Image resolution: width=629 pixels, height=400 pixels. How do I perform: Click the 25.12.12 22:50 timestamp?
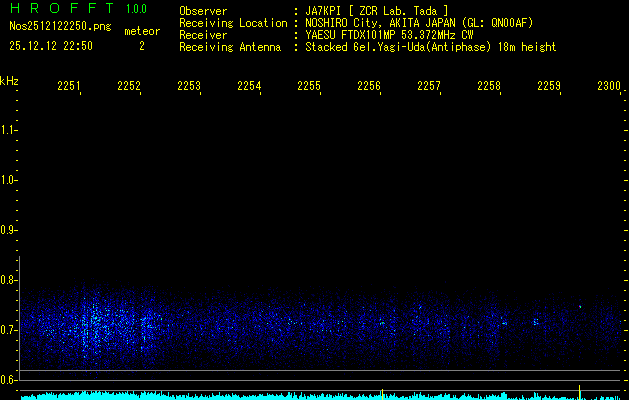click(x=50, y=46)
